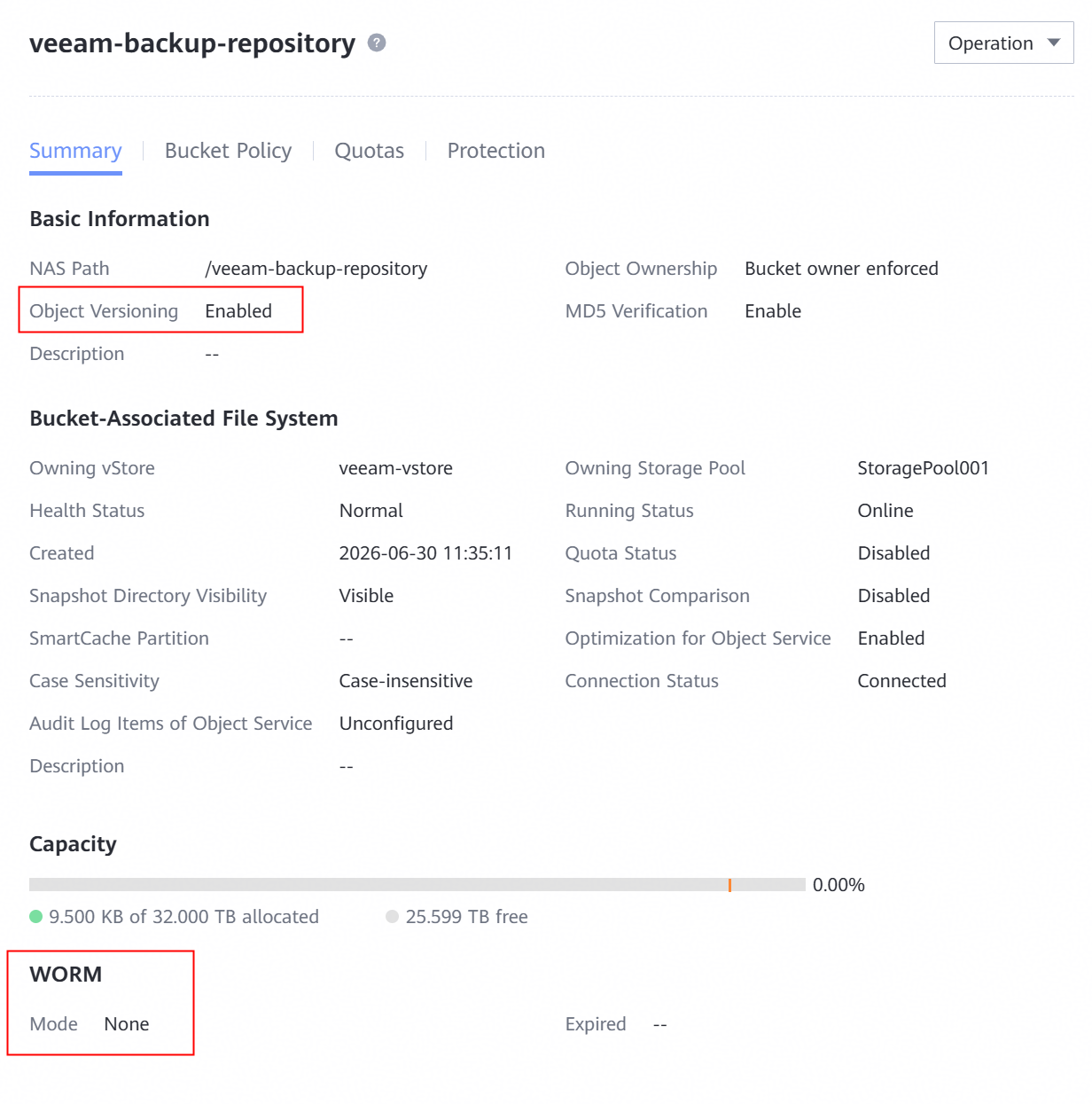Click the capacity usage progress bar
The height and width of the screenshot is (1104, 1092).
(417, 885)
